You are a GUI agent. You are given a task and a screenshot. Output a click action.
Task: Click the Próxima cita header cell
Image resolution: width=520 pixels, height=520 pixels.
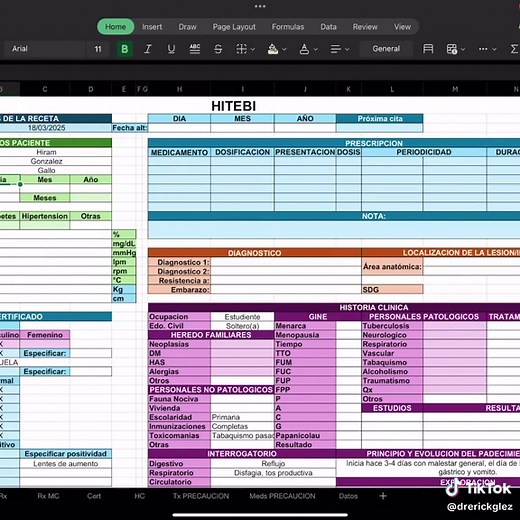coord(380,119)
